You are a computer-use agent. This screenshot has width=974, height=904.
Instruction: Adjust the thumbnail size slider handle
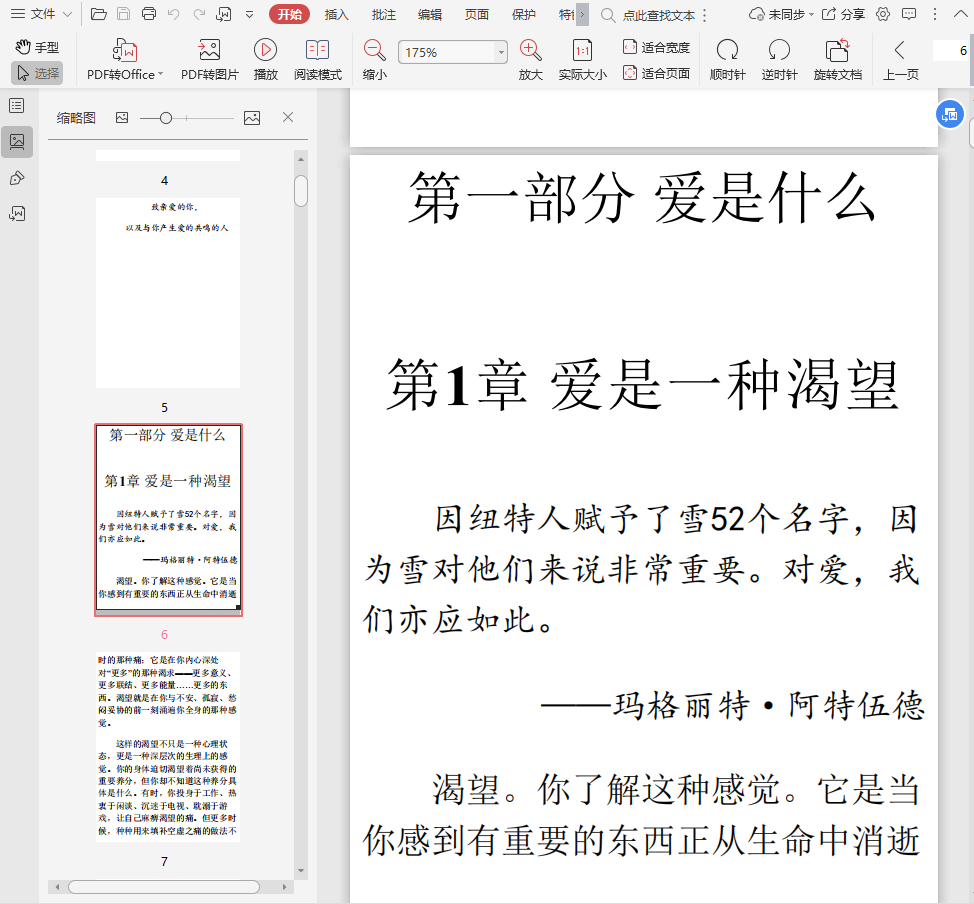pos(165,118)
